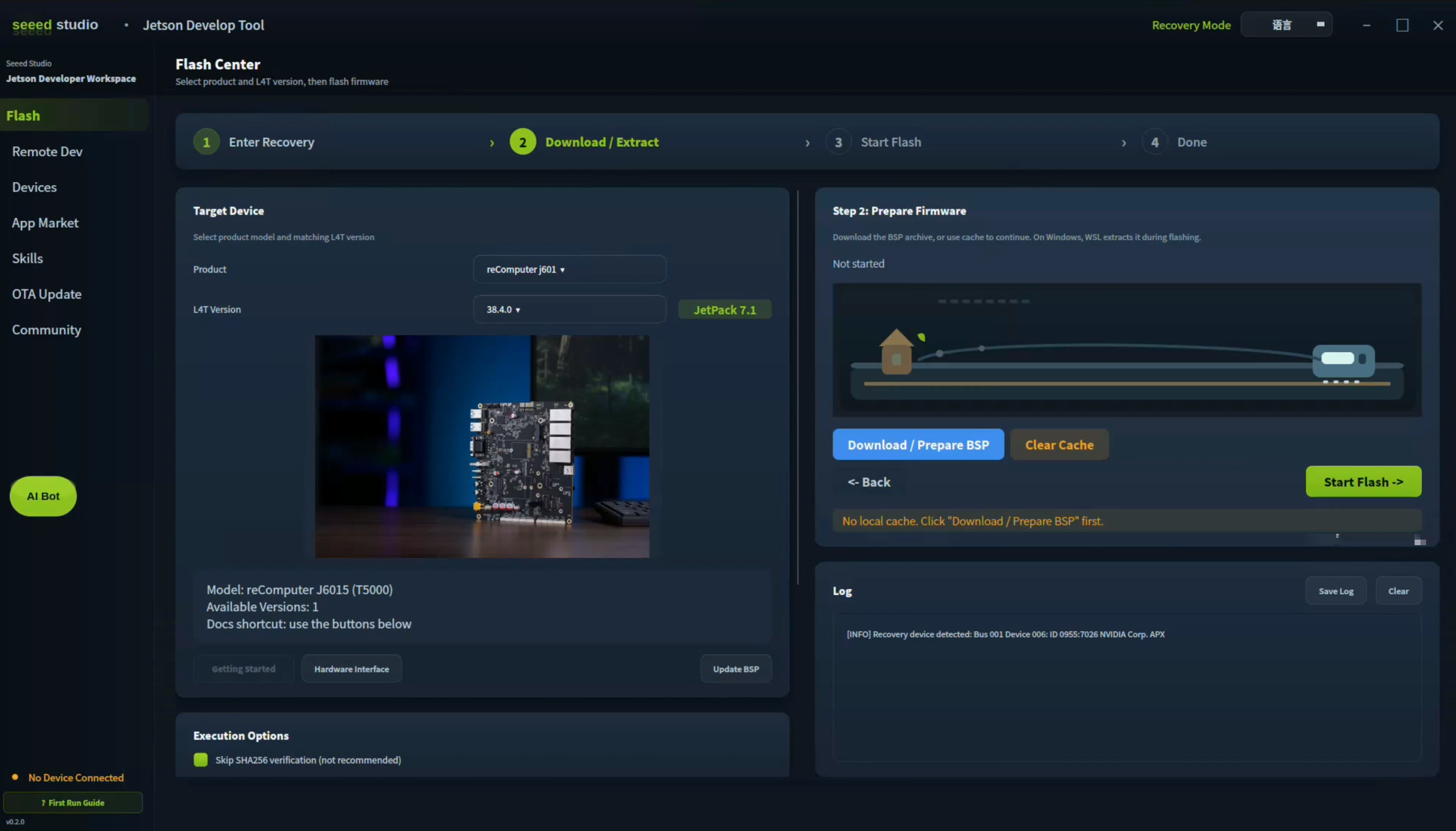
Task: Click the Target Device heading
Action: click(228, 211)
